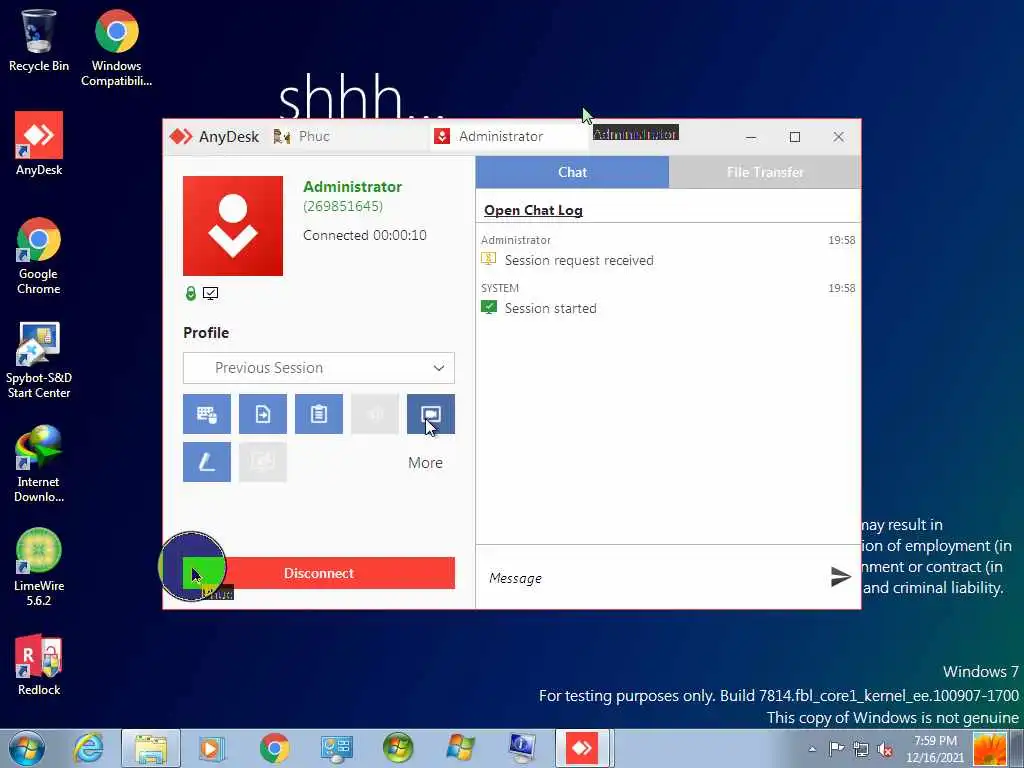Open the Previous Session profile dropdown
The height and width of the screenshot is (768, 1024).
click(x=319, y=368)
